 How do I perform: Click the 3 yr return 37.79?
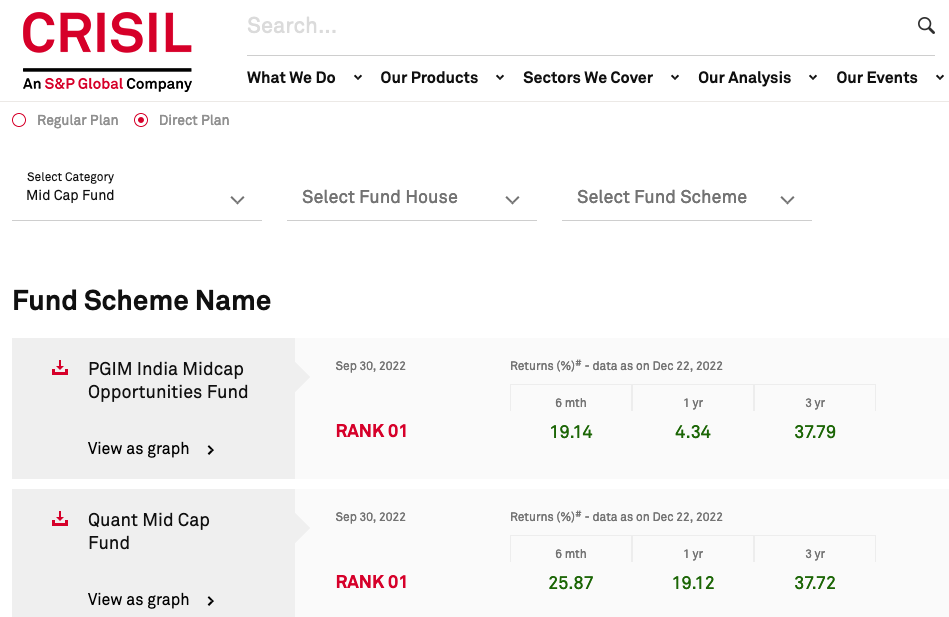(x=815, y=432)
